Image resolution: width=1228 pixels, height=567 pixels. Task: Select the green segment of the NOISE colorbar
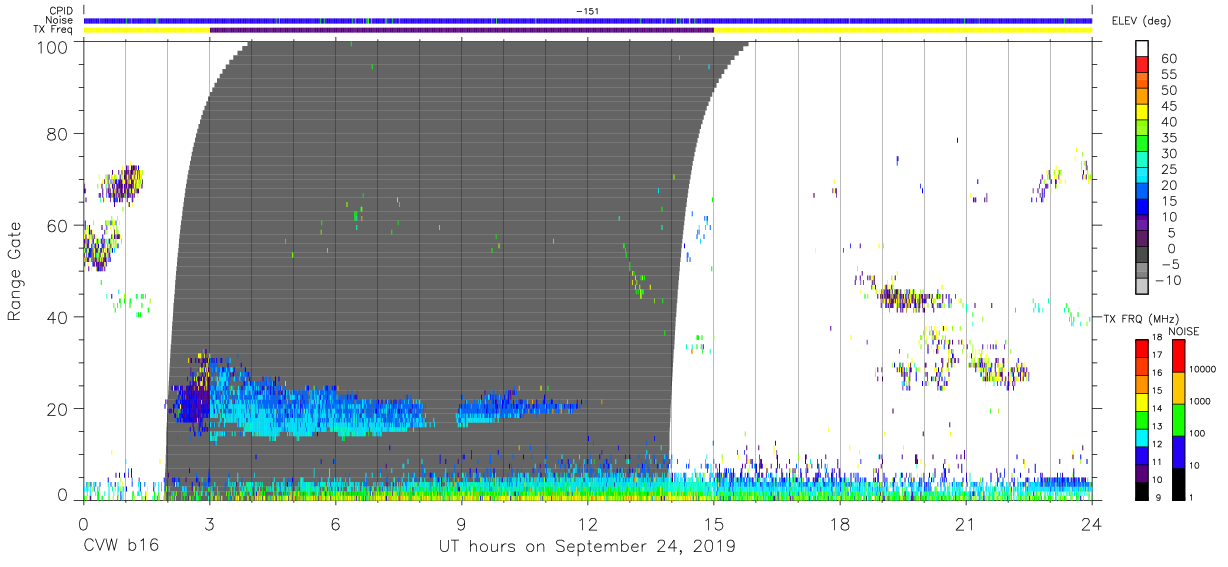(x=1177, y=419)
